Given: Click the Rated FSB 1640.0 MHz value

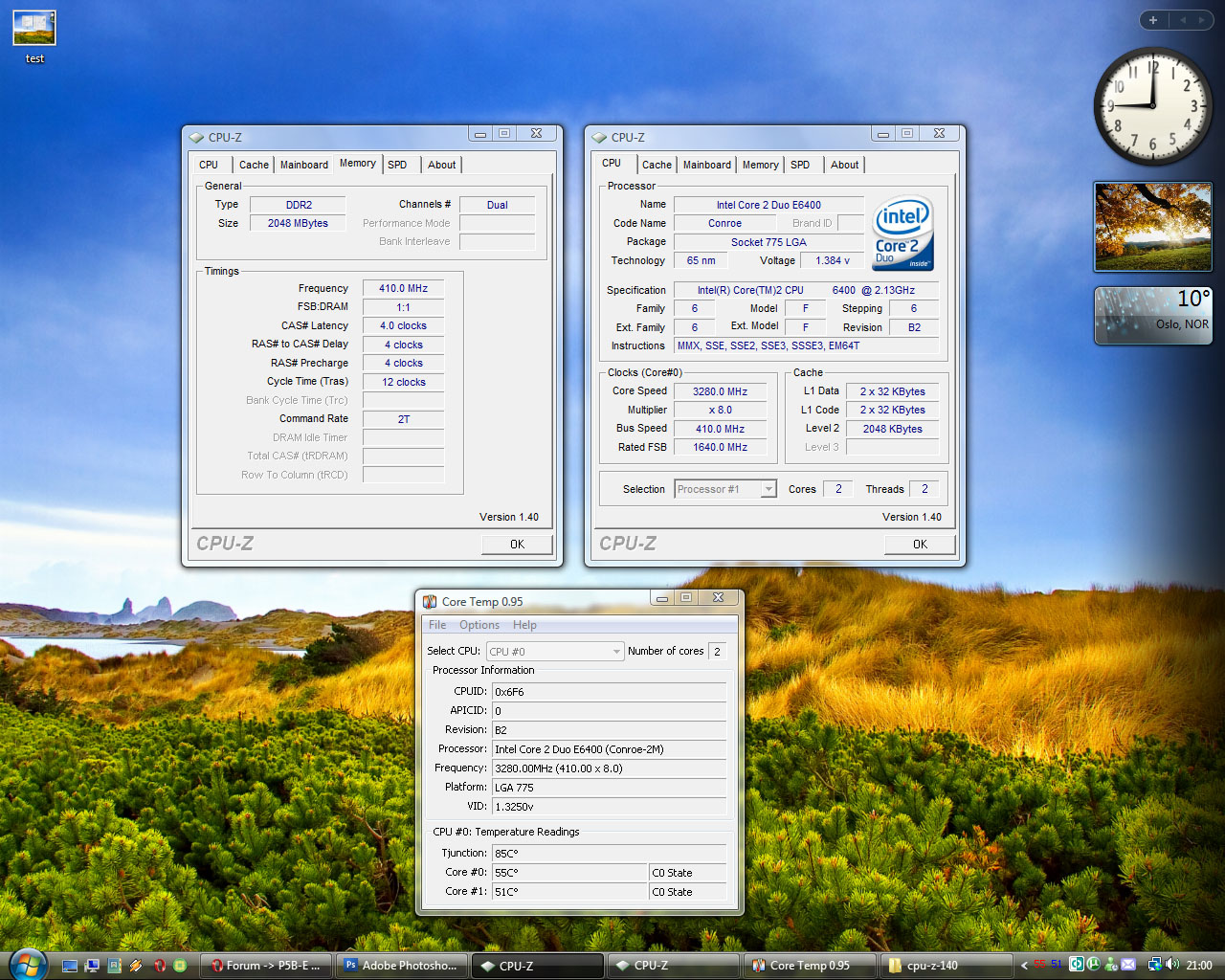Looking at the screenshot, I should pos(721,447).
